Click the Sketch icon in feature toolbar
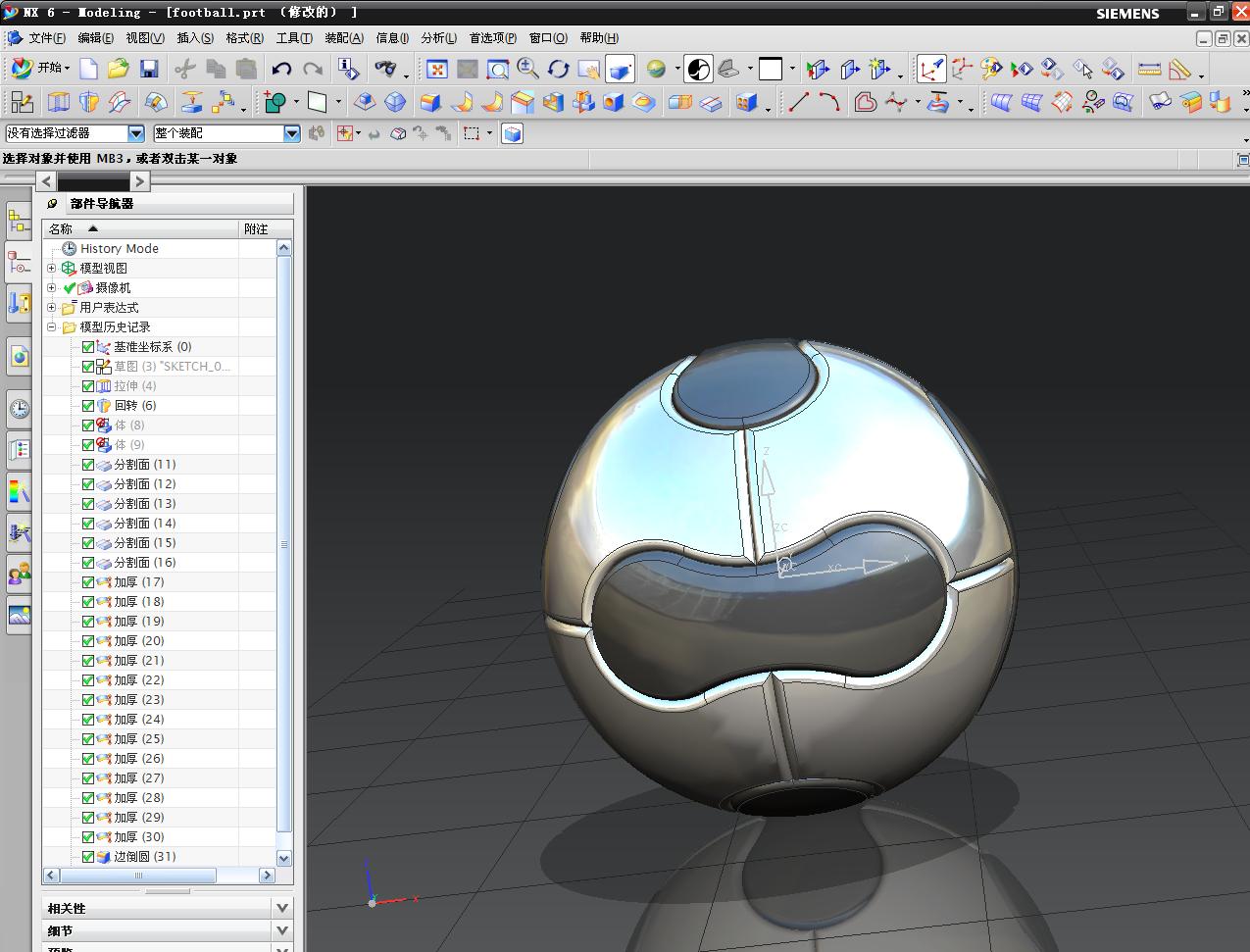 (22, 102)
